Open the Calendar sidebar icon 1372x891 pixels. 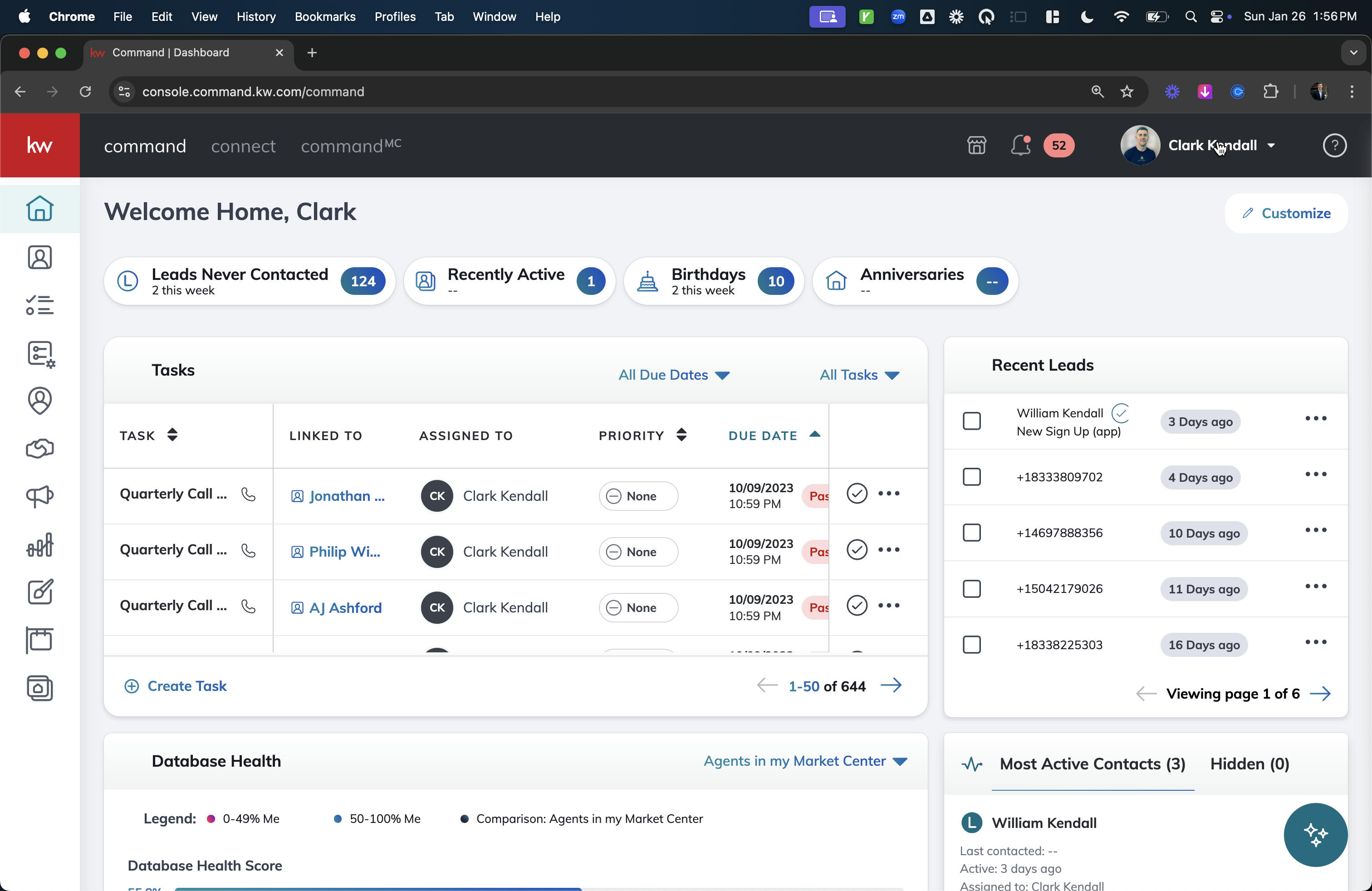(40, 640)
